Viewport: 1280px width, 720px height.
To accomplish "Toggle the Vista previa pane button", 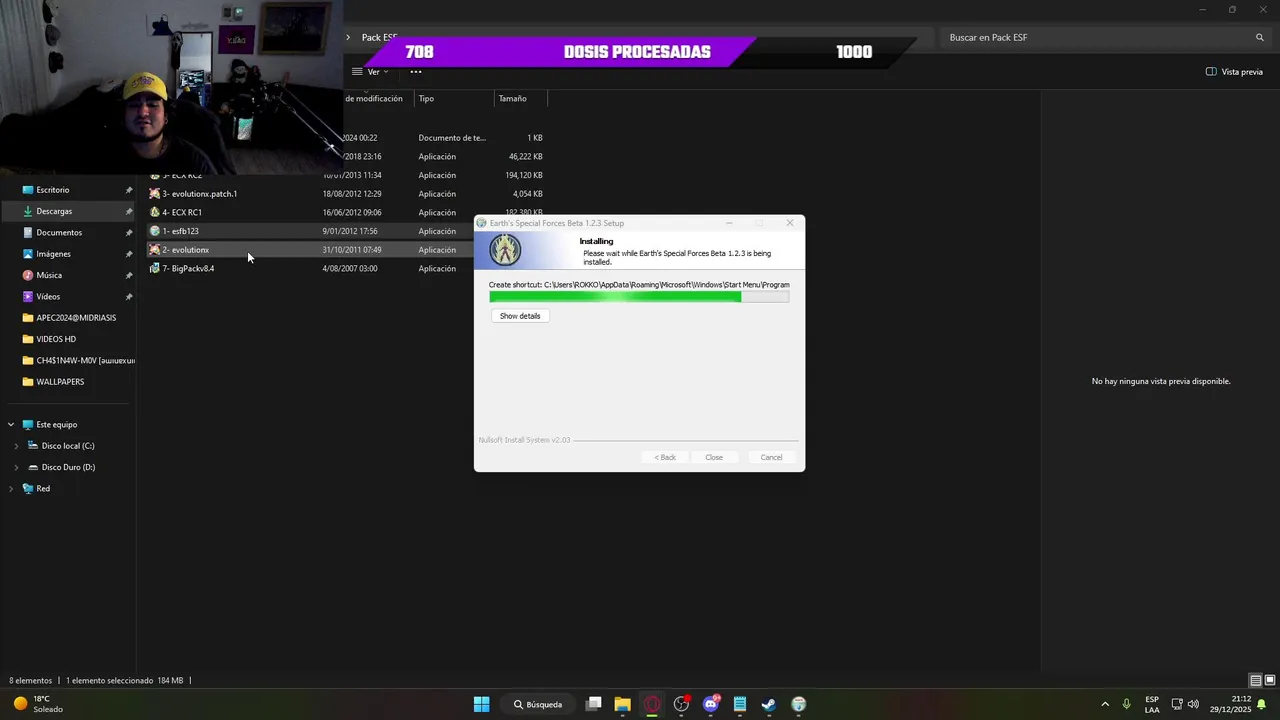I will [1234, 72].
